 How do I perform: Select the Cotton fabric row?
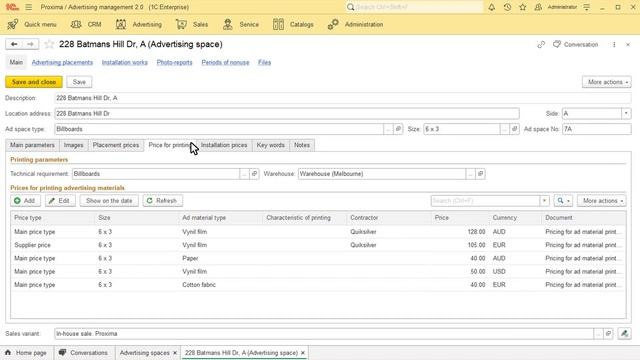(x=318, y=285)
